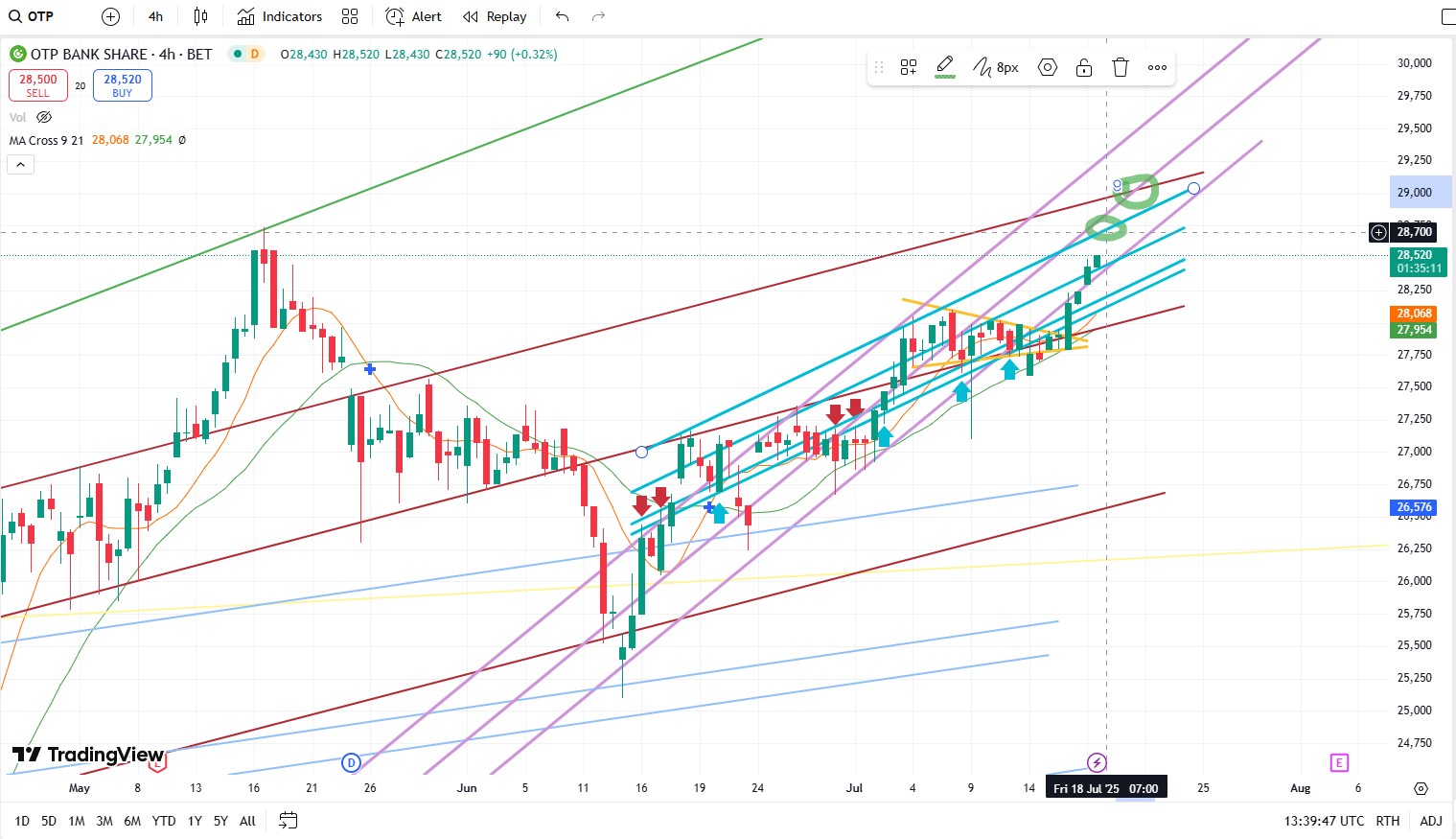Click the candlestick chart type icon
The width and height of the screenshot is (1456, 839).
[x=200, y=16]
